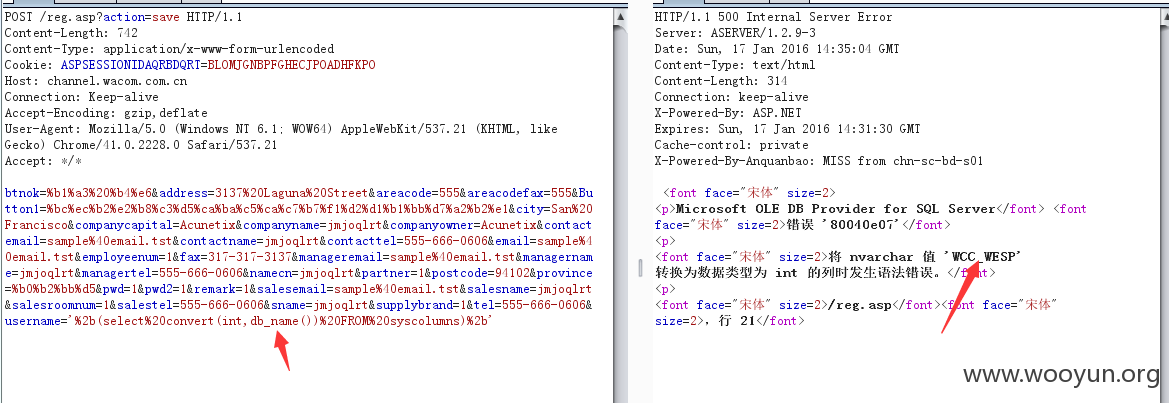Viewport: 1169px width, 403px height.
Task: Select the ASPSESSIONIDAQRBDQRT cookie line
Action: pos(190,65)
